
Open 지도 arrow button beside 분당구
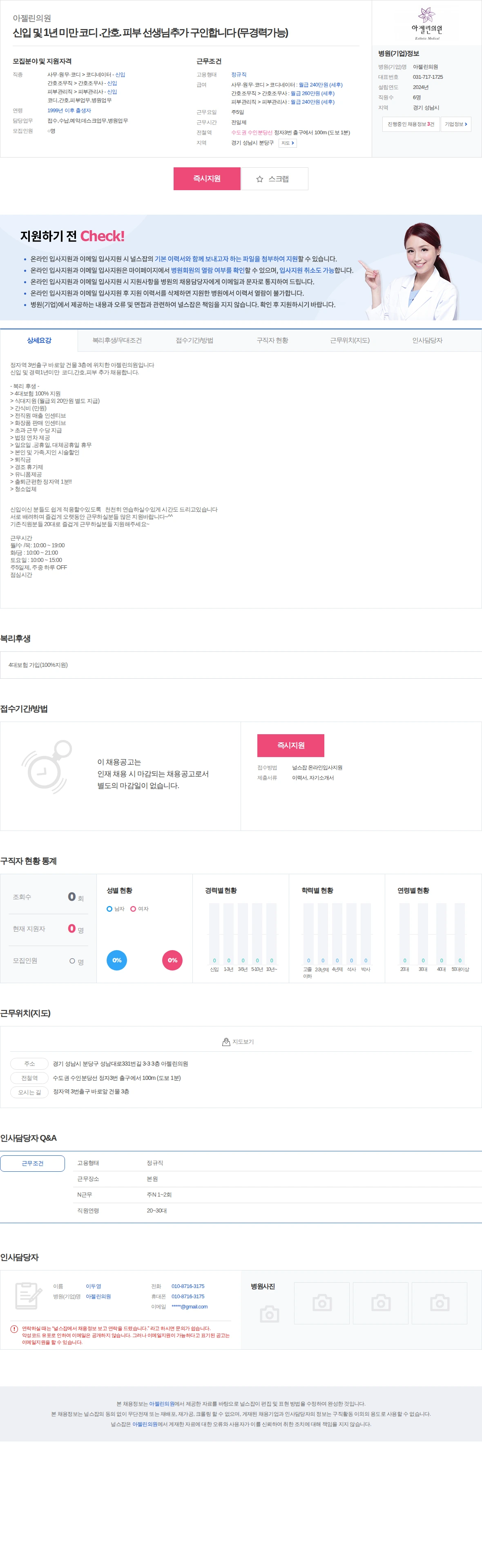click(288, 143)
